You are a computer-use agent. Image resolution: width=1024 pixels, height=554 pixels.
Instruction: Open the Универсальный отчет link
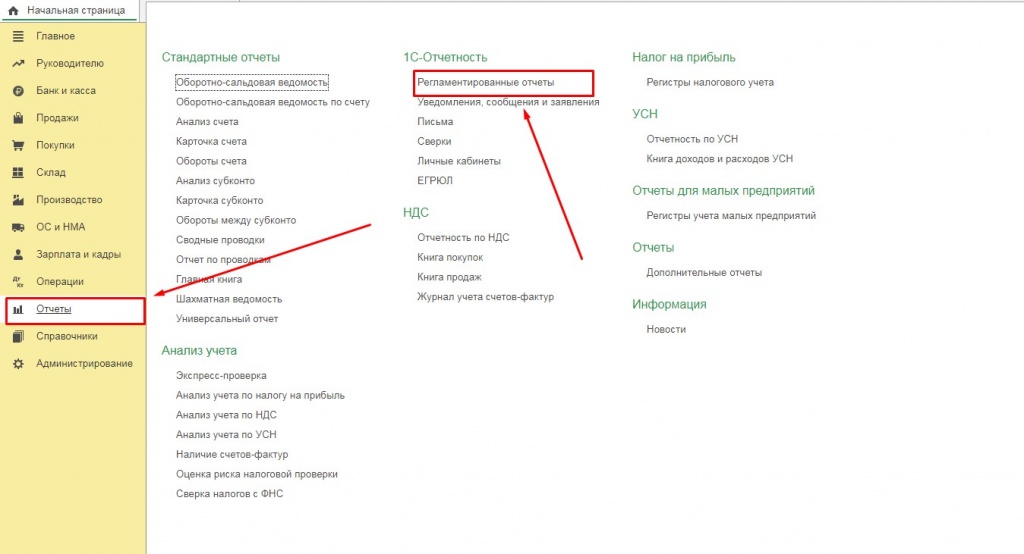[x=227, y=319]
